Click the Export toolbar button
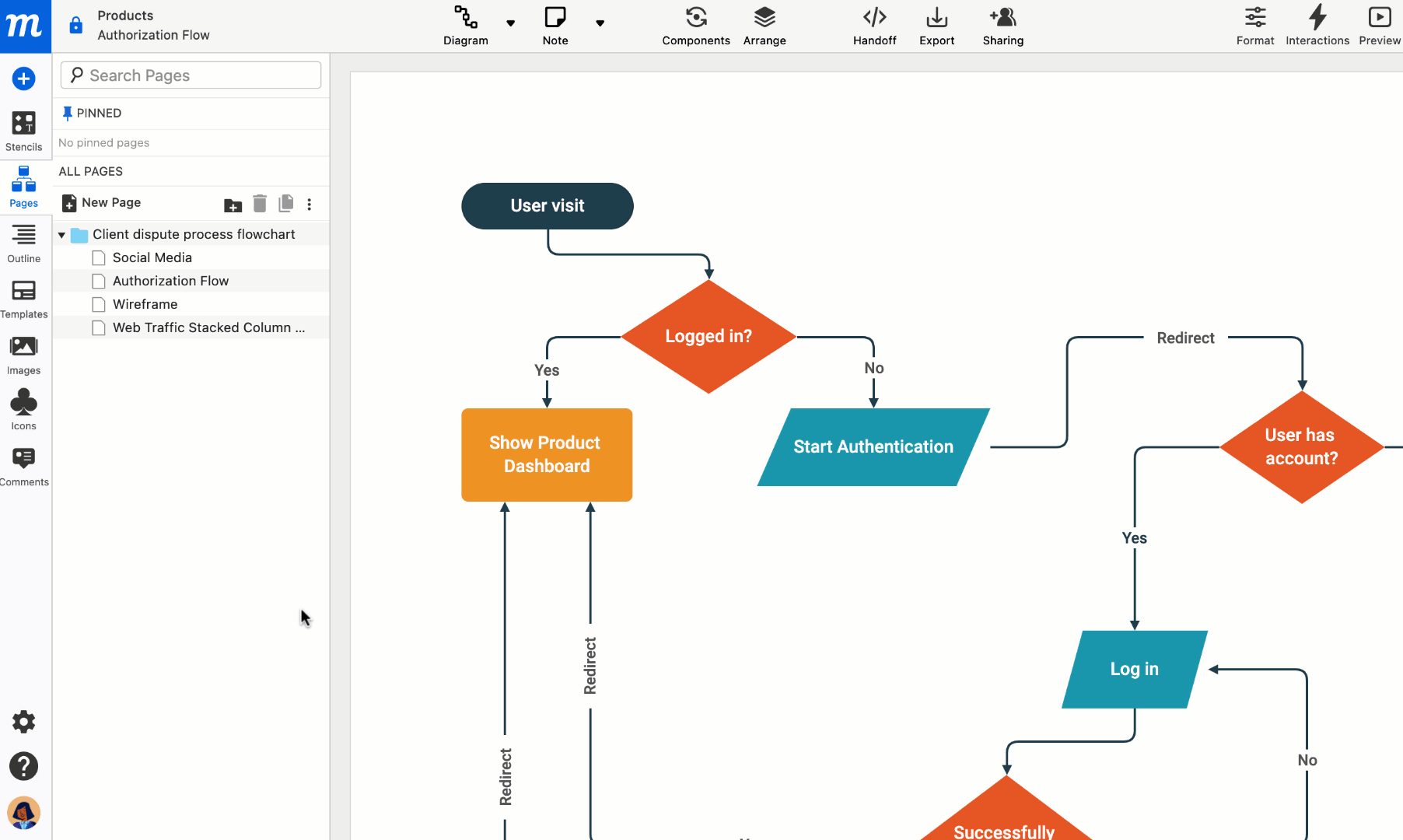Image resolution: width=1403 pixels, height=840 pixels. (x=936, y=26)
